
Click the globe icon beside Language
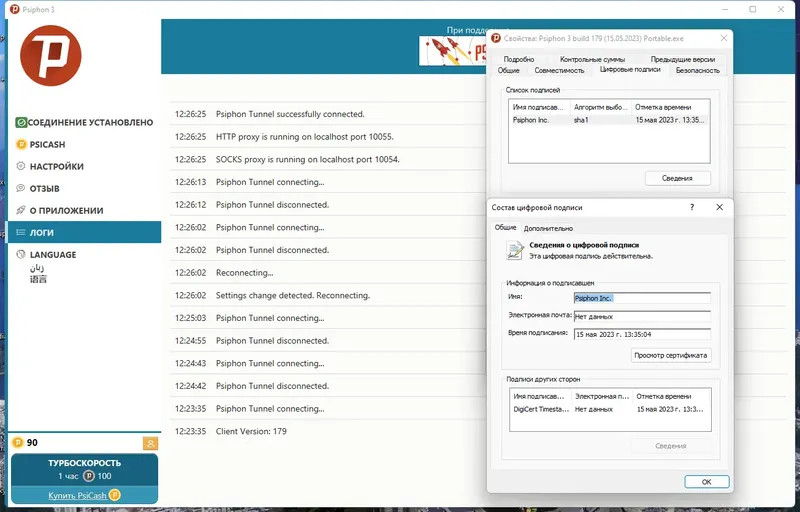click(x=21, y=254)
